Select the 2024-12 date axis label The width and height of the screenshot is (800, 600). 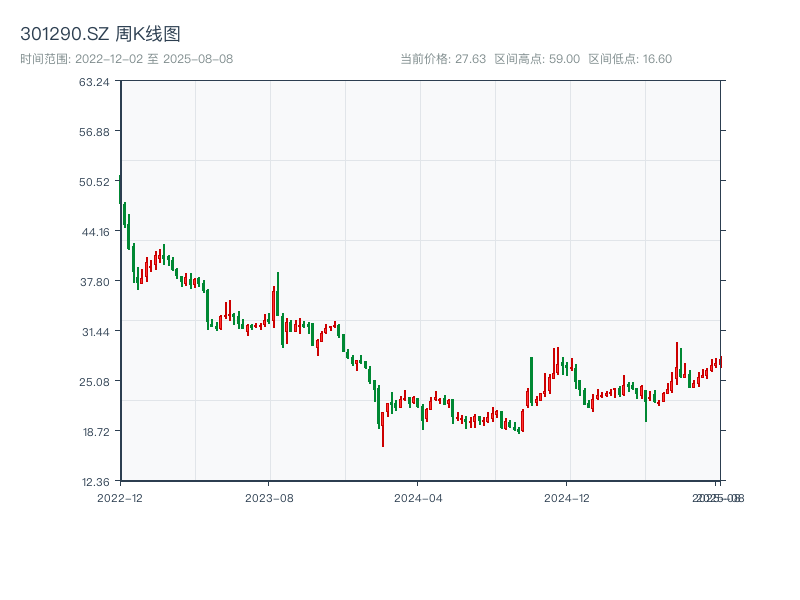click(x=568, y=497)
